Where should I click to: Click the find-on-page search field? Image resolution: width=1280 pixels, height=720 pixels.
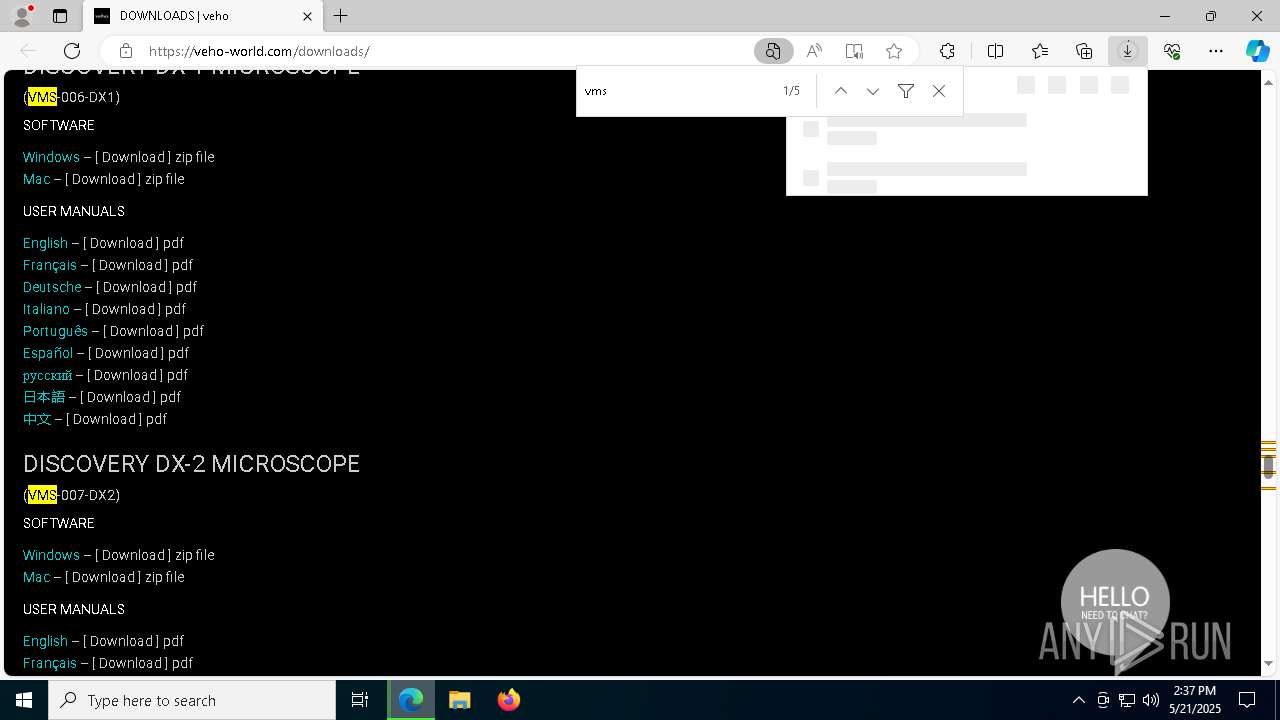point(675,91)
